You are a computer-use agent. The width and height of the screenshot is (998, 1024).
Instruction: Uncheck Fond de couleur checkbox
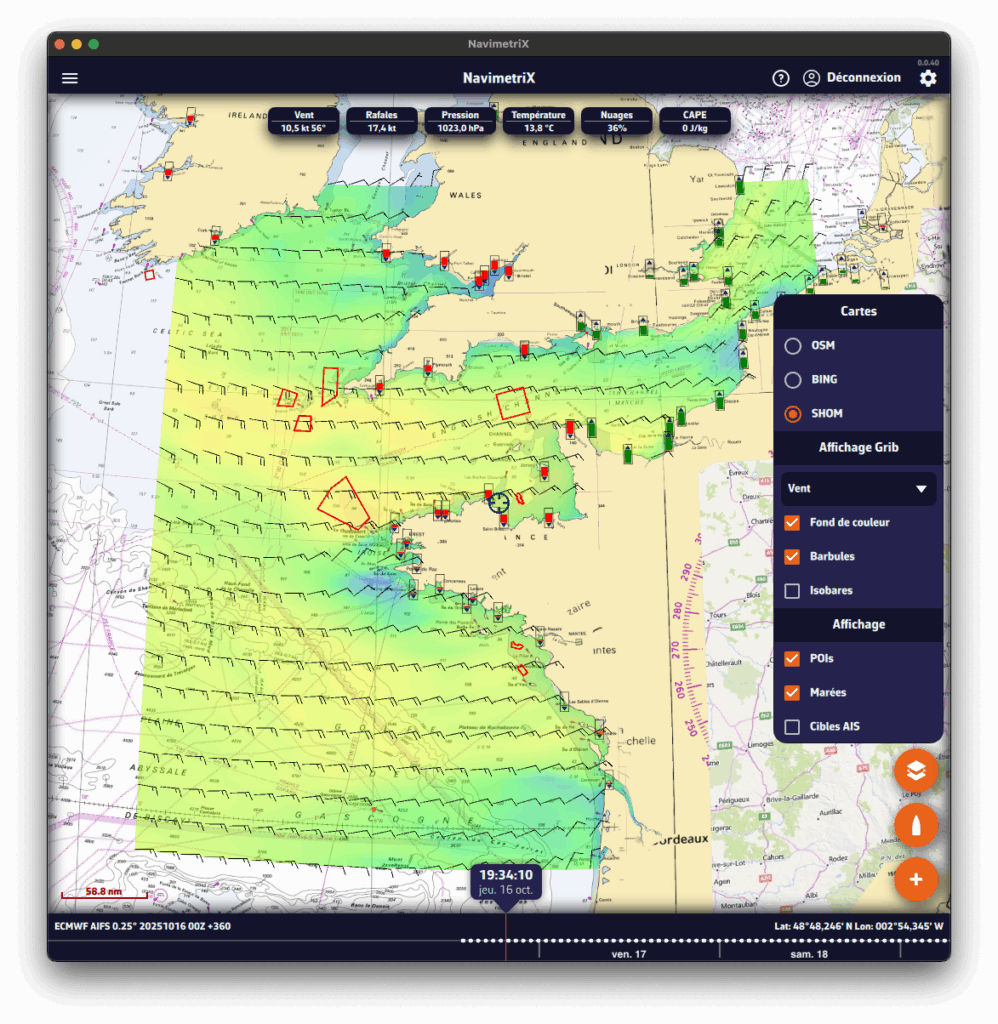coord(793,523)
